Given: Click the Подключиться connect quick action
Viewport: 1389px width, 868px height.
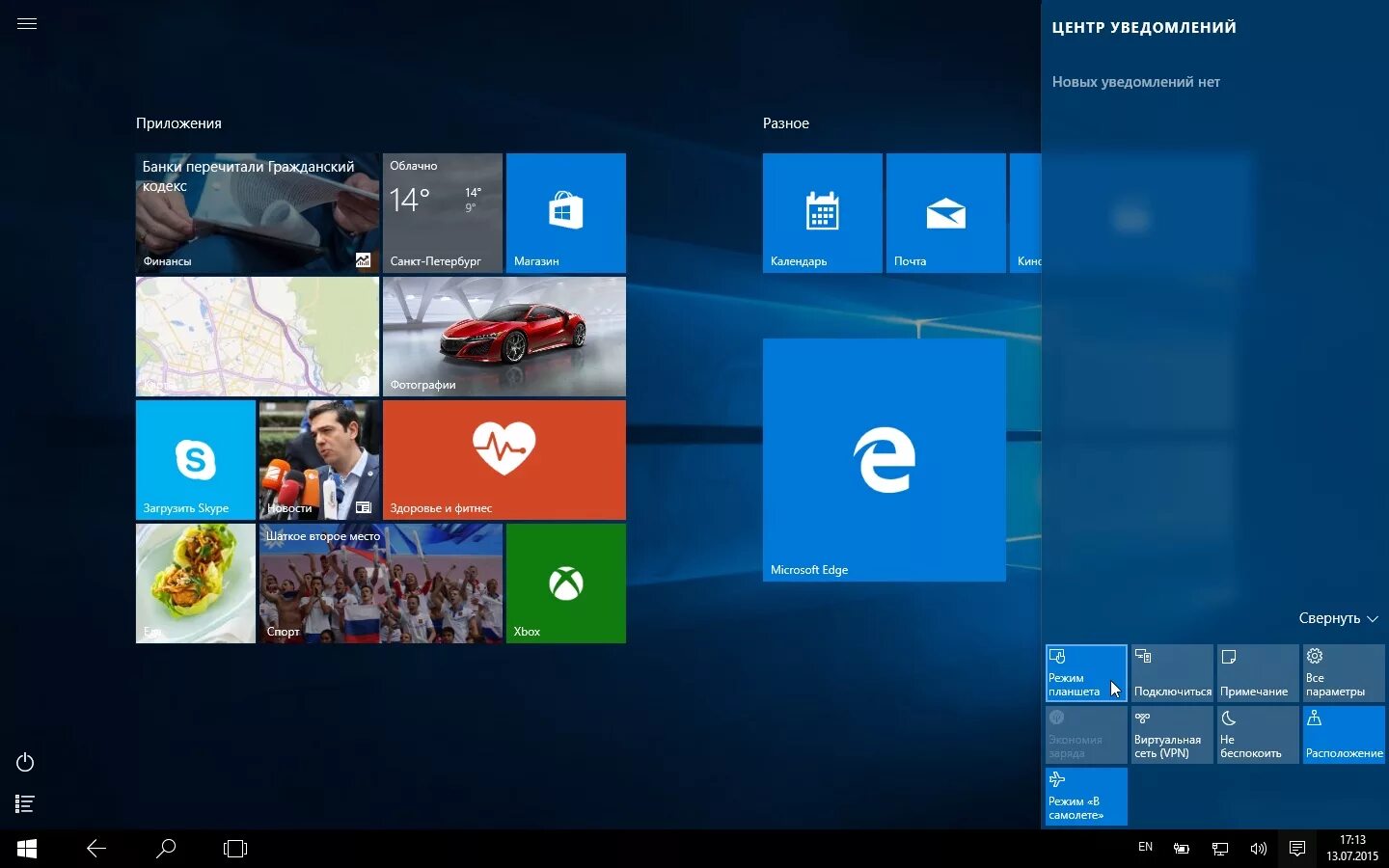Looking at the screenshot, I should coord(1172,673).
